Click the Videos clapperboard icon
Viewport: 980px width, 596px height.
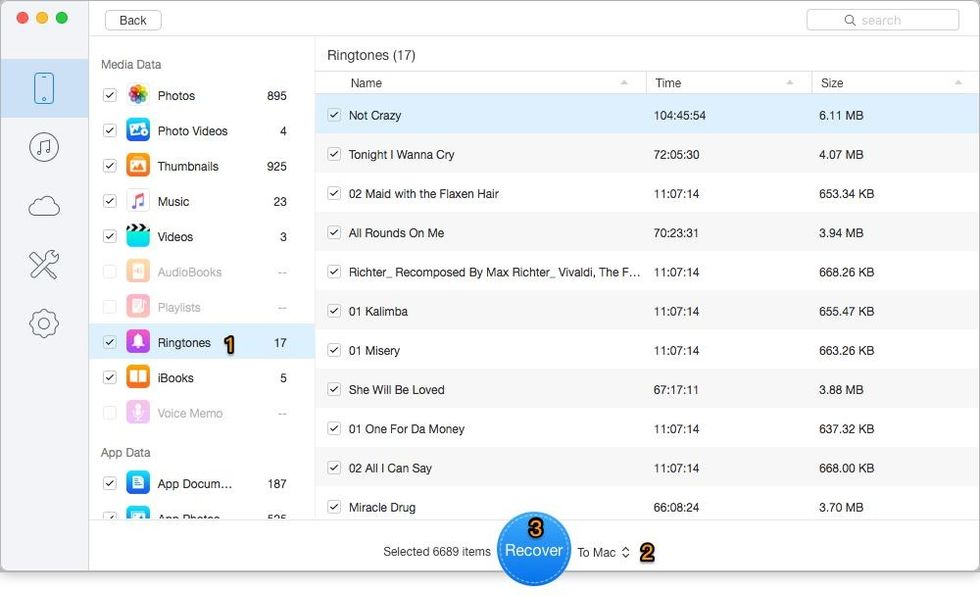[138, 237]
